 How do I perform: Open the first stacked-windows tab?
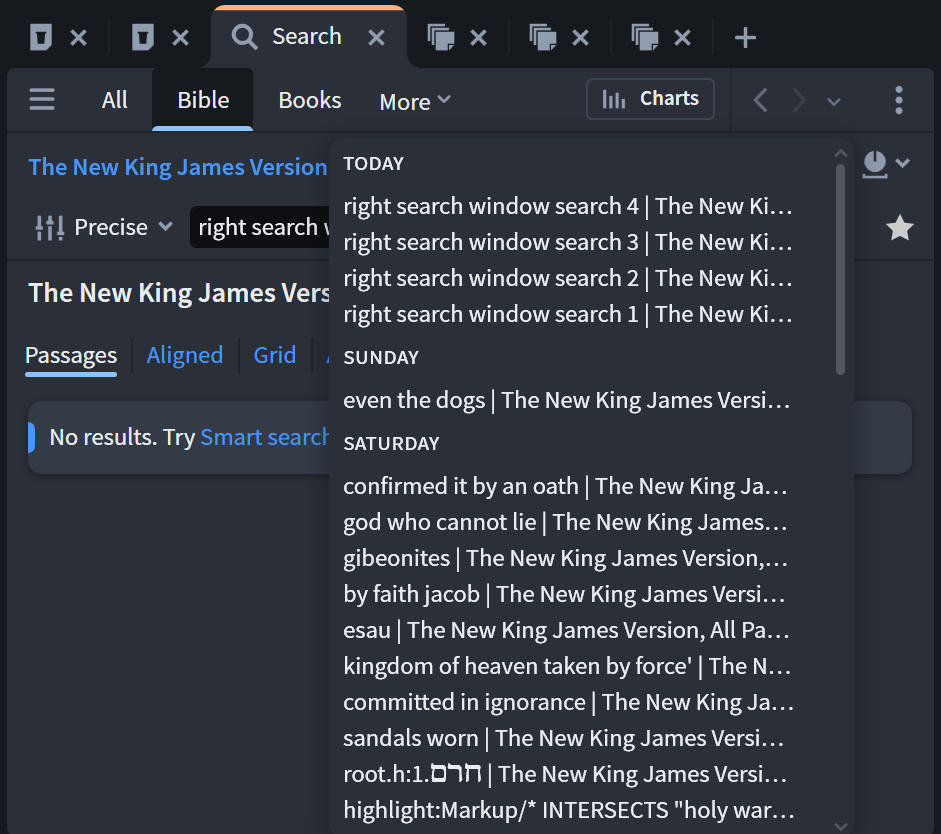point(440,38)
